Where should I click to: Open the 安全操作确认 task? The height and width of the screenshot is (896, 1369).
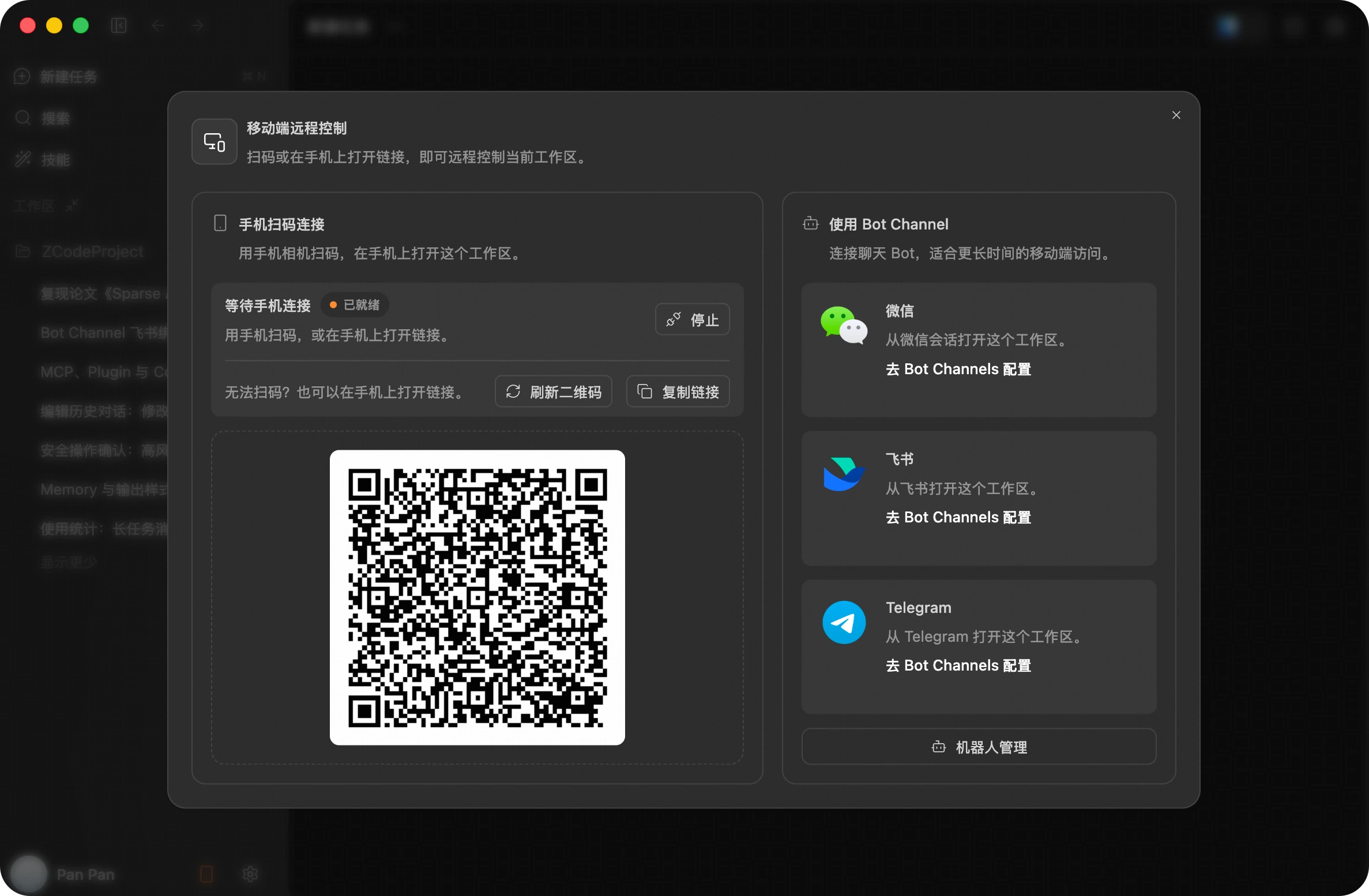coord(104,450)
